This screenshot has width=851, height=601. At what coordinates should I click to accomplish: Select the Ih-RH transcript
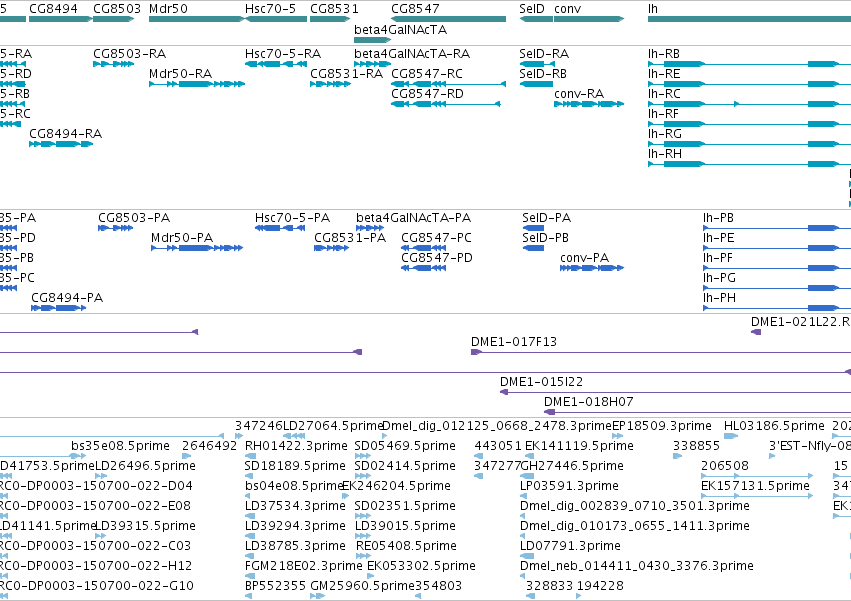[750, 165]
